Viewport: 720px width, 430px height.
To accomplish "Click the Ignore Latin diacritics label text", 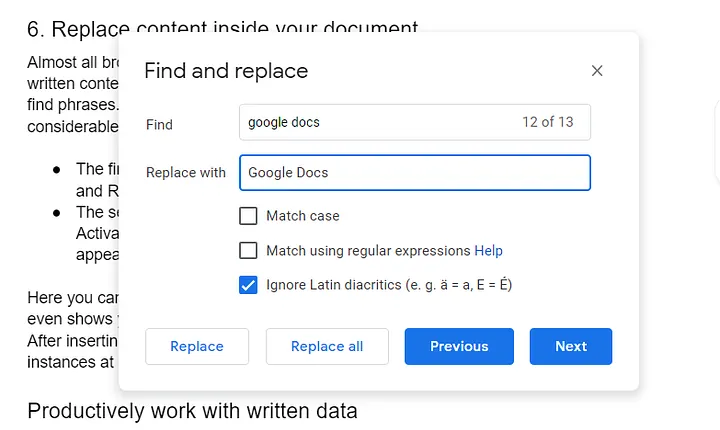I will coord(389,285).
